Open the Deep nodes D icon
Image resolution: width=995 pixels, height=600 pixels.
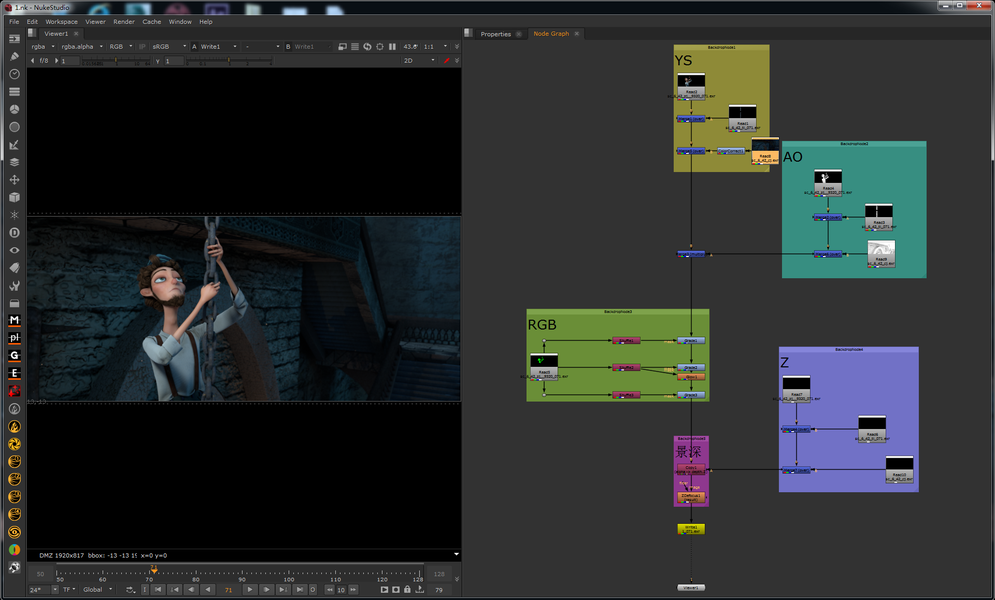14,233
